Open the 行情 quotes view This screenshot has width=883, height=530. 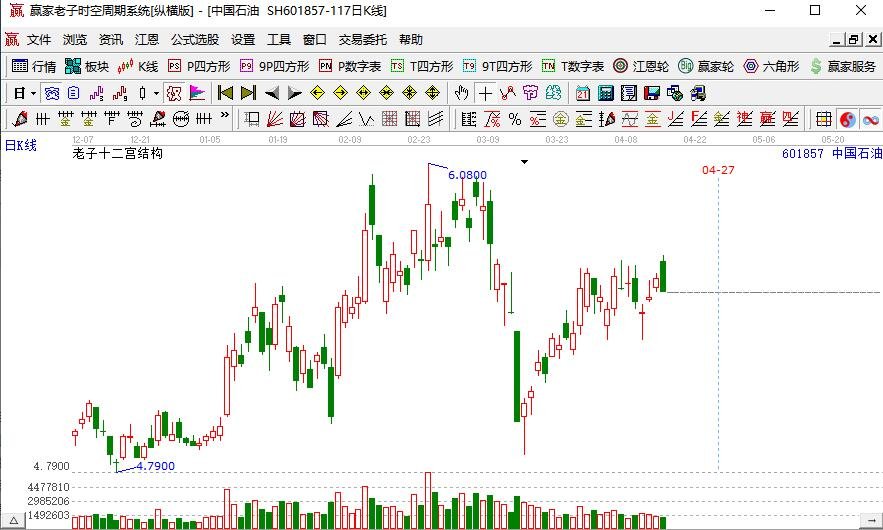[x=33, y=66]
